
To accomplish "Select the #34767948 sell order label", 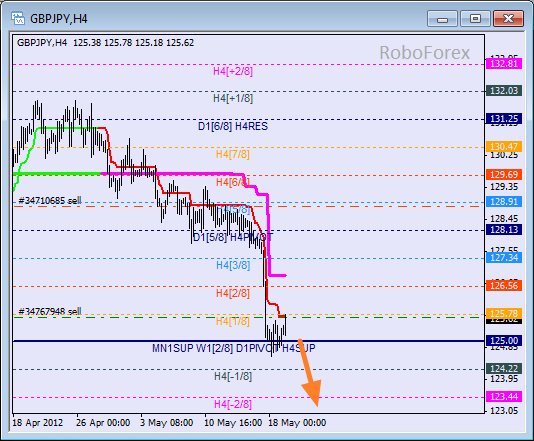I will point(50,311).
